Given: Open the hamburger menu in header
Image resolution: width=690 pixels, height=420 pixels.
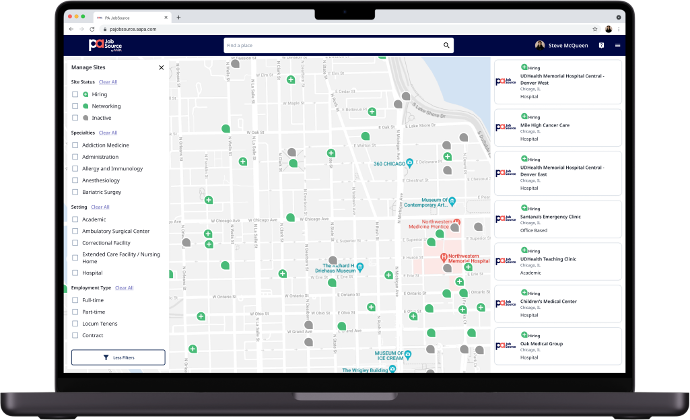Looking at the screenshot, I should point(618,45).
